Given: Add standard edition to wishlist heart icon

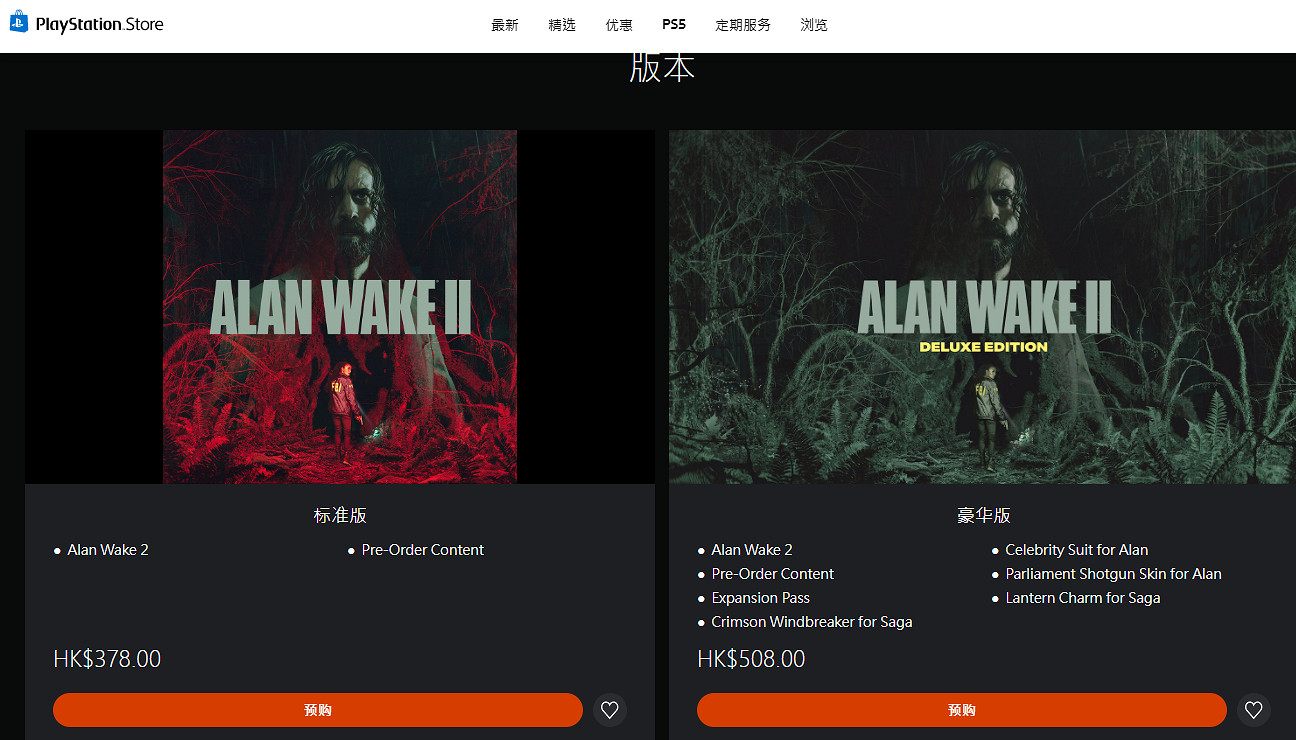Looking at the screenshot, I should (x=610, y=710).
